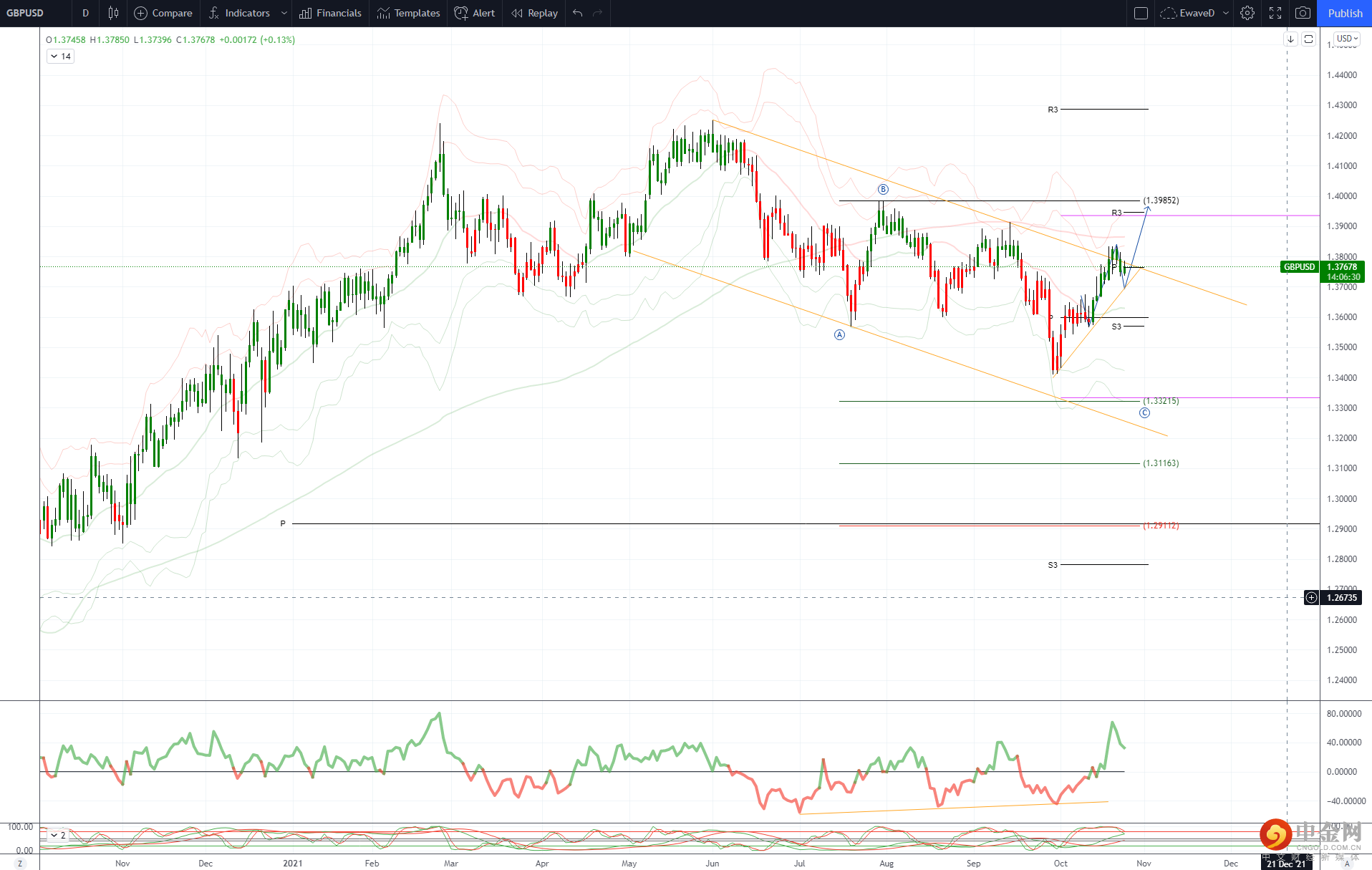Start bar Replay mode
1372x870 pixels.
tap(534, 13)
